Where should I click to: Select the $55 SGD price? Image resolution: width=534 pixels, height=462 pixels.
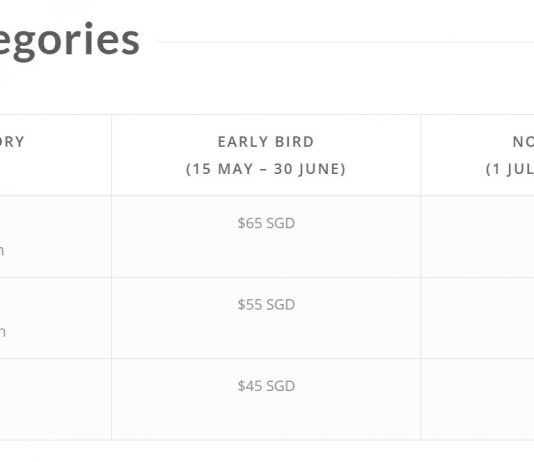pos(266,304)
